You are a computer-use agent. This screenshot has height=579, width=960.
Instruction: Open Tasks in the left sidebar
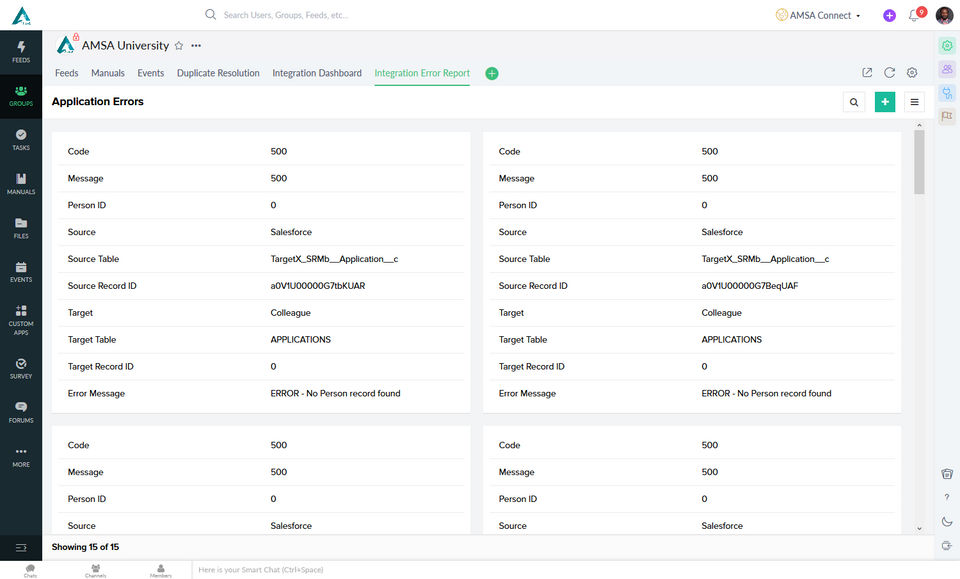tap(21, 140)
